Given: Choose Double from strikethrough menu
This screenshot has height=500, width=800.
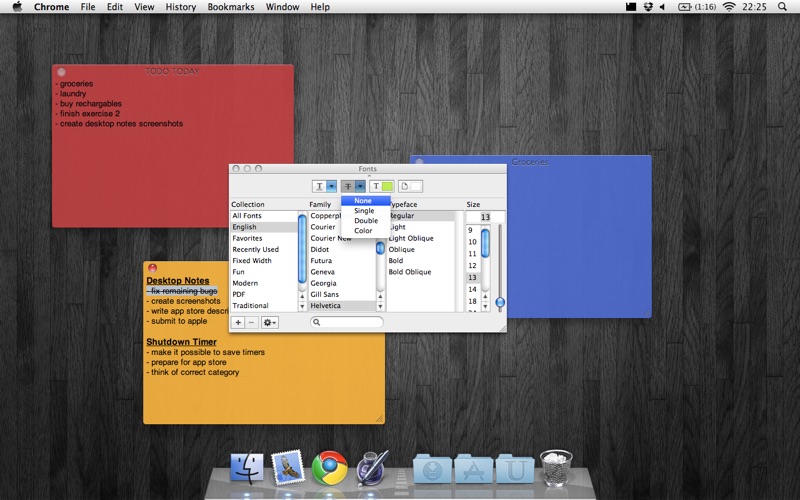Looking at the screenshot, I should point(365,221).
